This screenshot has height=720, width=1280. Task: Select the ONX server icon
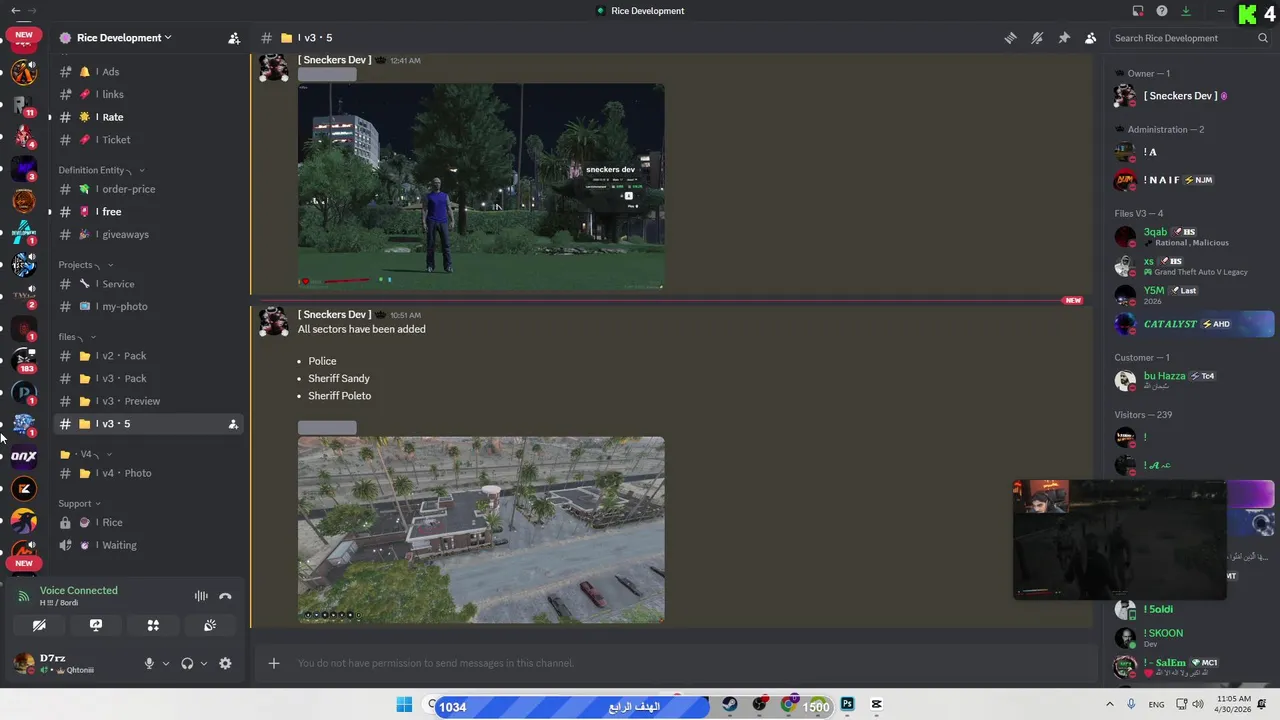24,457
